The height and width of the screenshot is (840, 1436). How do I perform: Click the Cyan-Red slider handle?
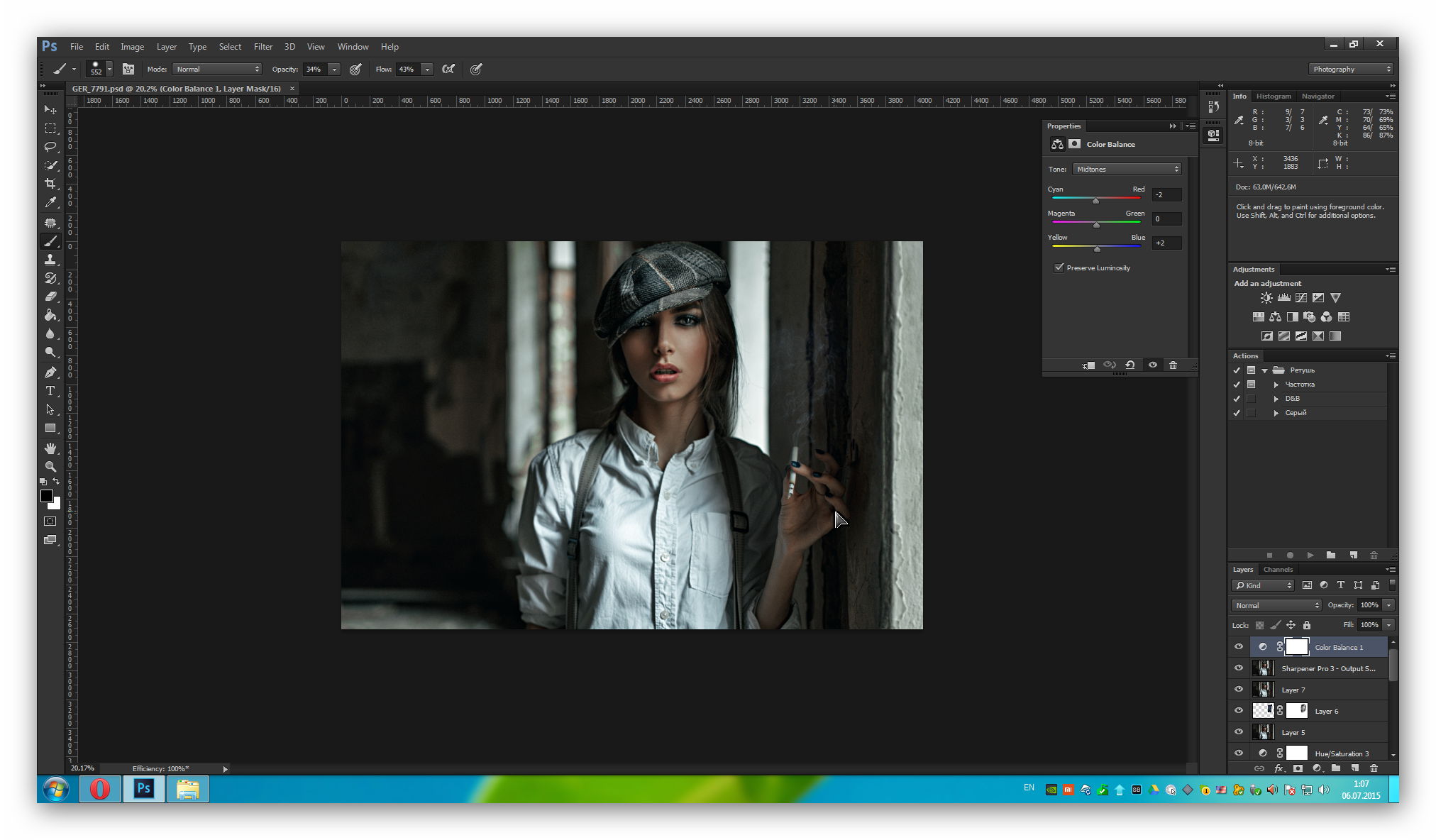(x=1095, y=201)
